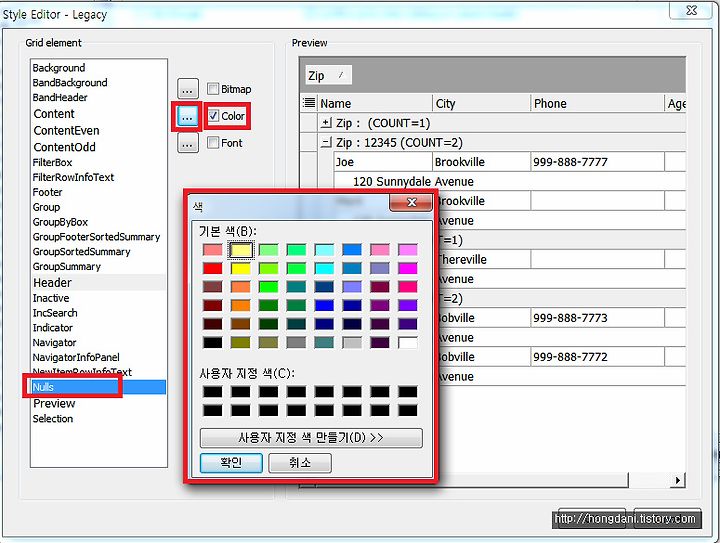The height and width of the screenshot is (543, 720).
Task: Select FilterBox in the element list
Action: (x=98, y=162)
